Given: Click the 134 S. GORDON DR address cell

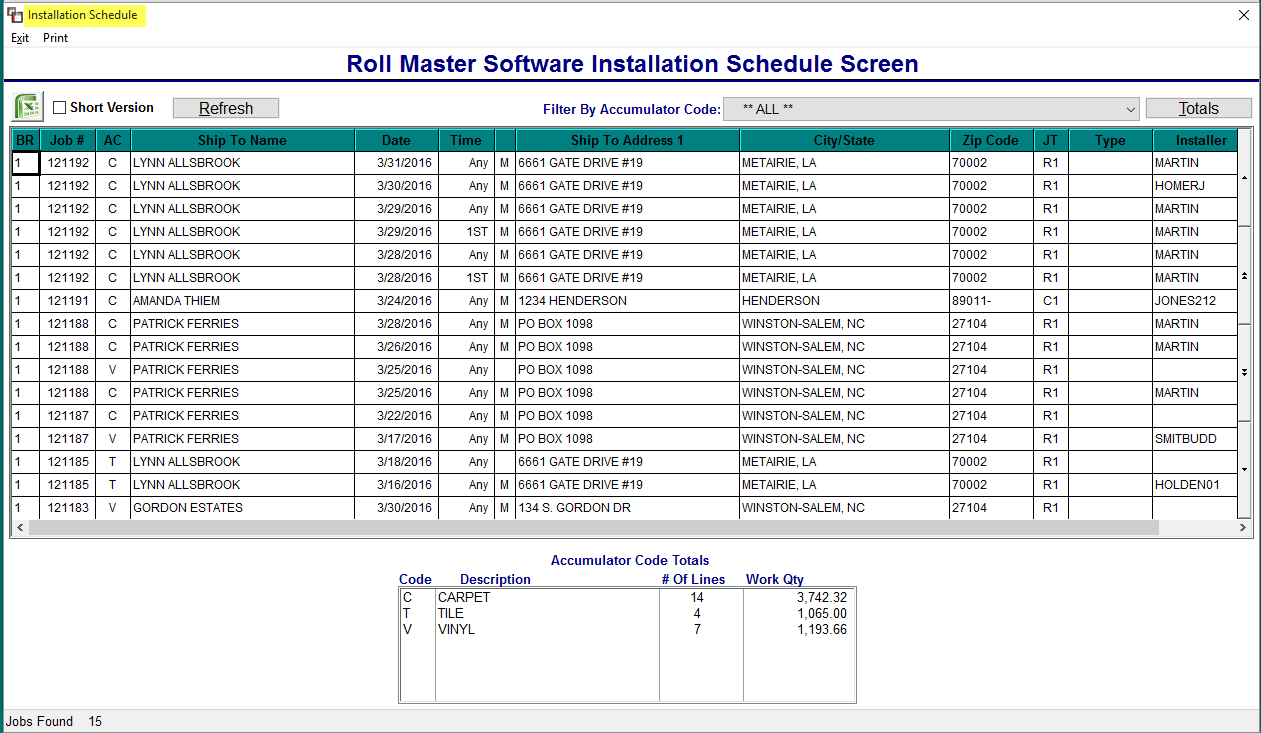Looking at the screenshot, I should (627, 508).
